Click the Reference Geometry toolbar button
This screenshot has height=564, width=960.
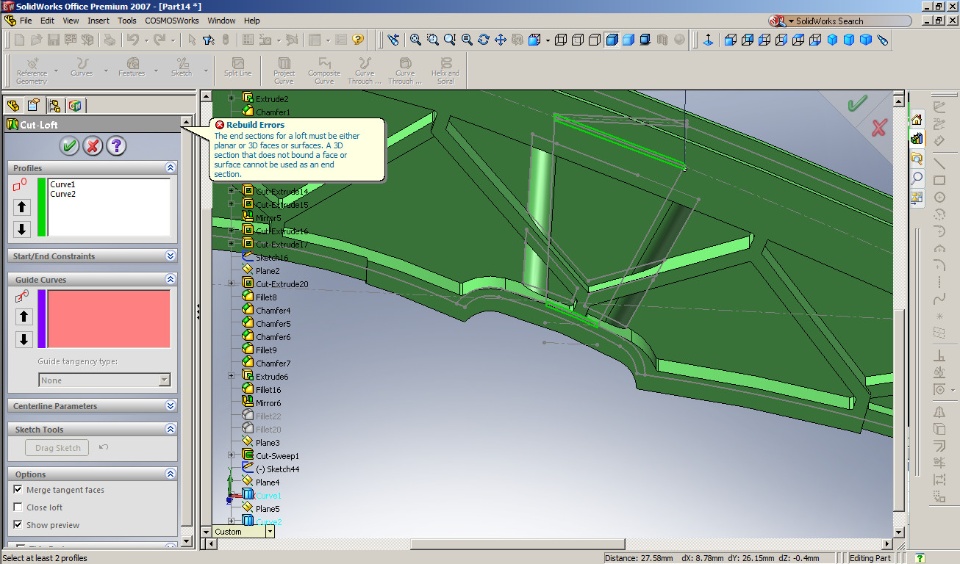click(x=32, y=70)
